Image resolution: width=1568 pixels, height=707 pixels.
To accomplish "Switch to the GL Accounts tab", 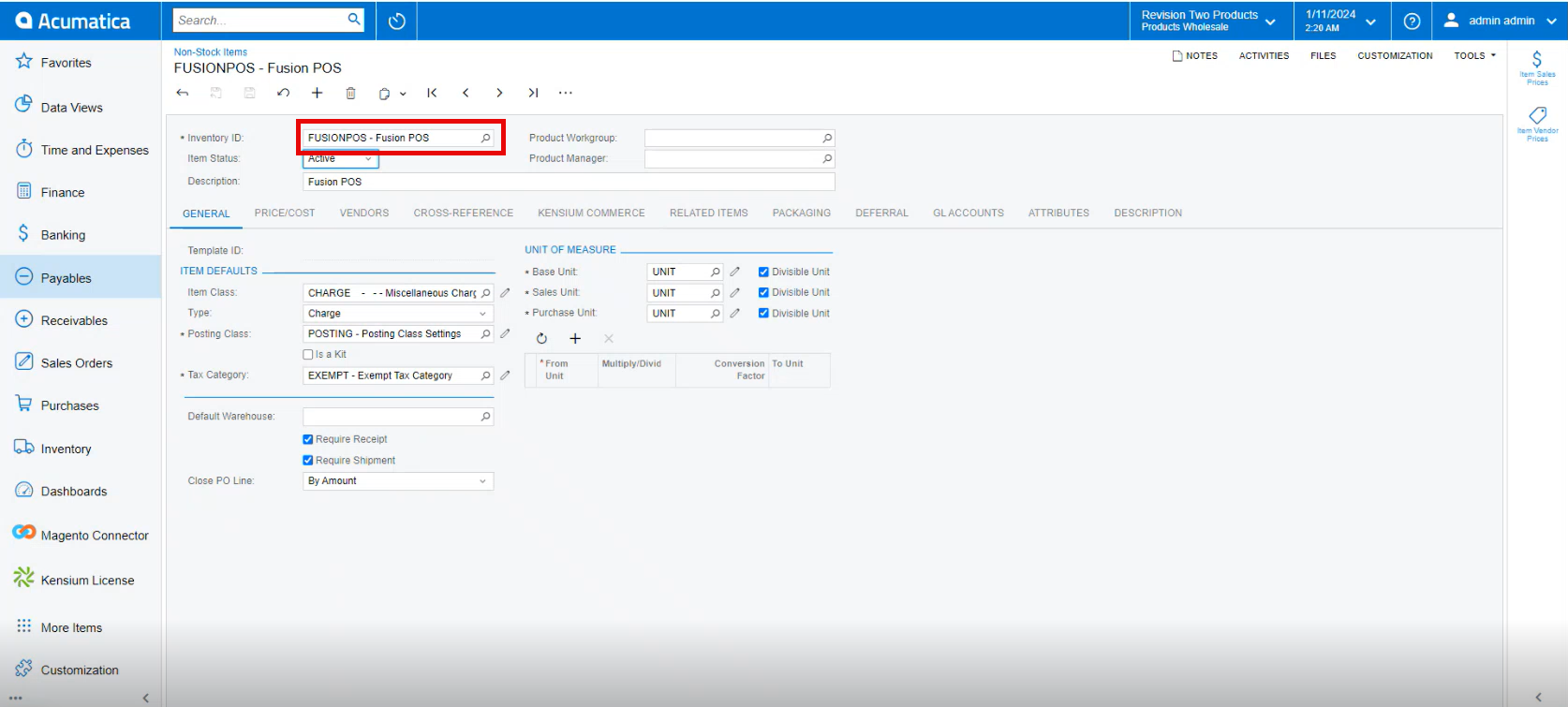I will click(x=969, y=214).
